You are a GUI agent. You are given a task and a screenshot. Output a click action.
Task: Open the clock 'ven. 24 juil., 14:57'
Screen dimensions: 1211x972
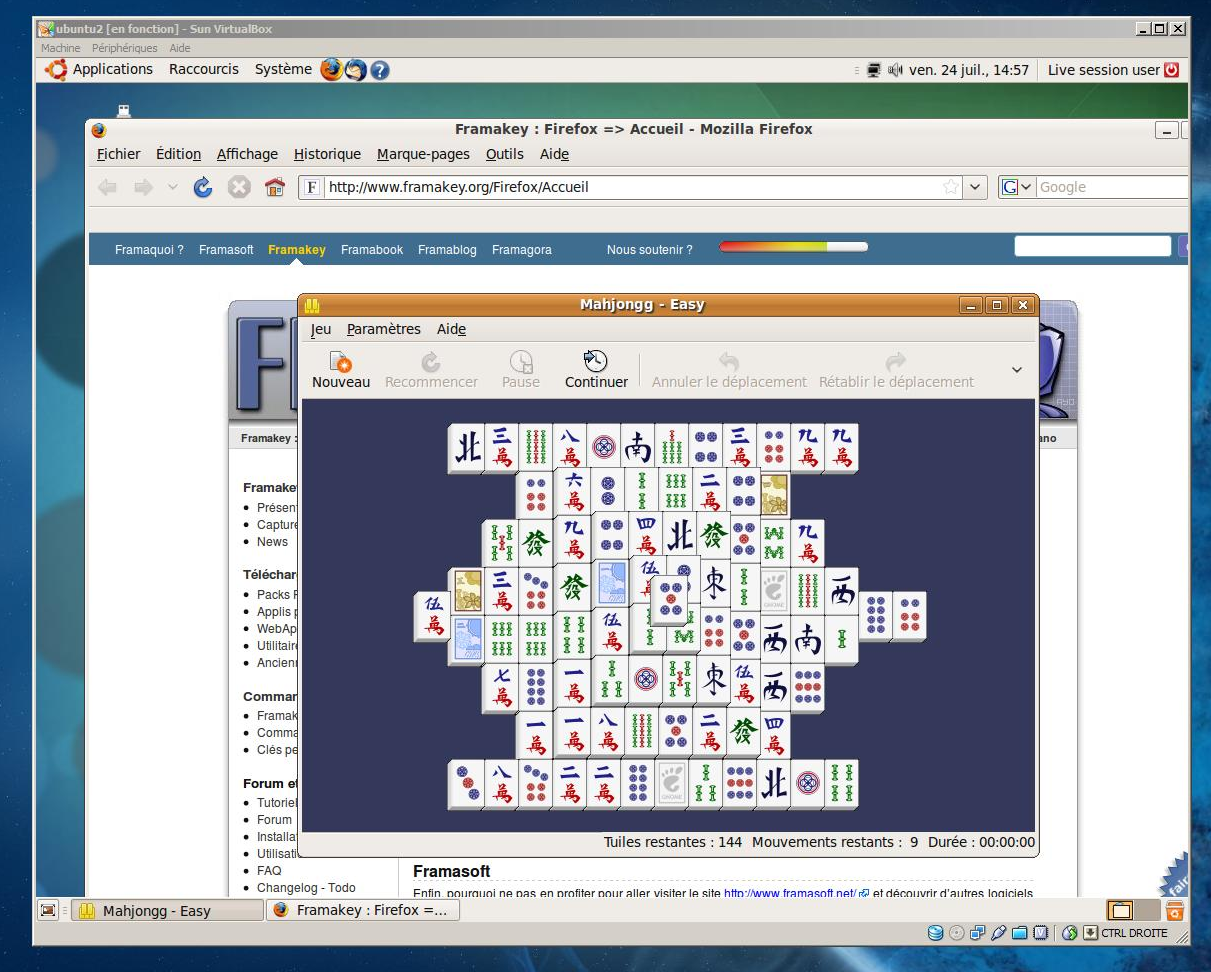click(x=969, y=70)
